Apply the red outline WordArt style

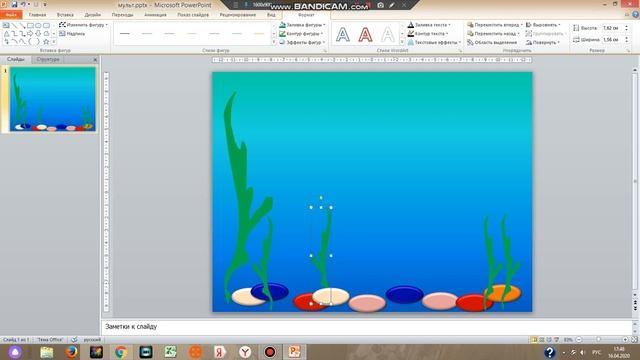pyautogui.click(x=365, y=34)
